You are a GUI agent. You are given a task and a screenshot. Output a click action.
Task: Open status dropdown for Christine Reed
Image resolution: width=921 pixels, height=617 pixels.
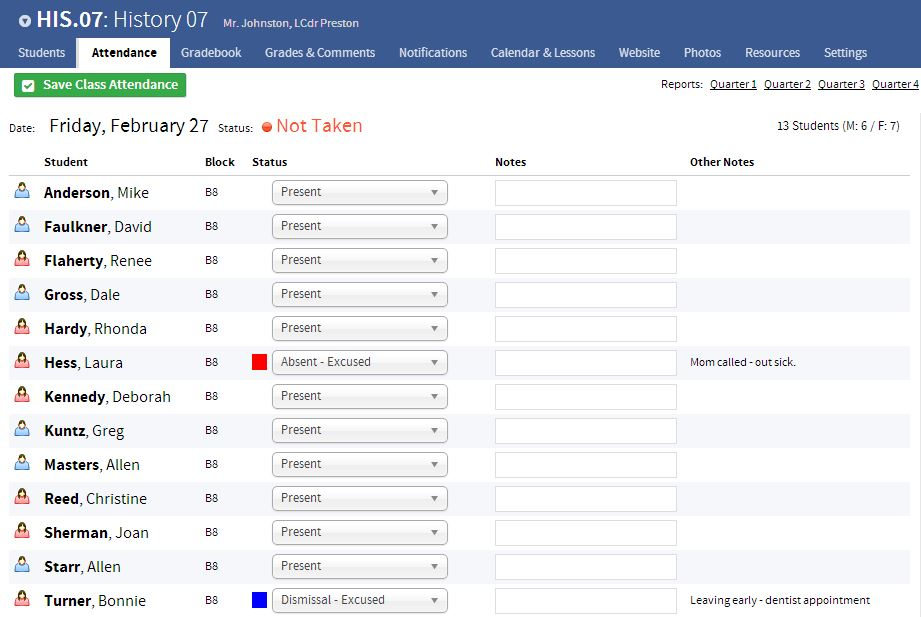359,499
